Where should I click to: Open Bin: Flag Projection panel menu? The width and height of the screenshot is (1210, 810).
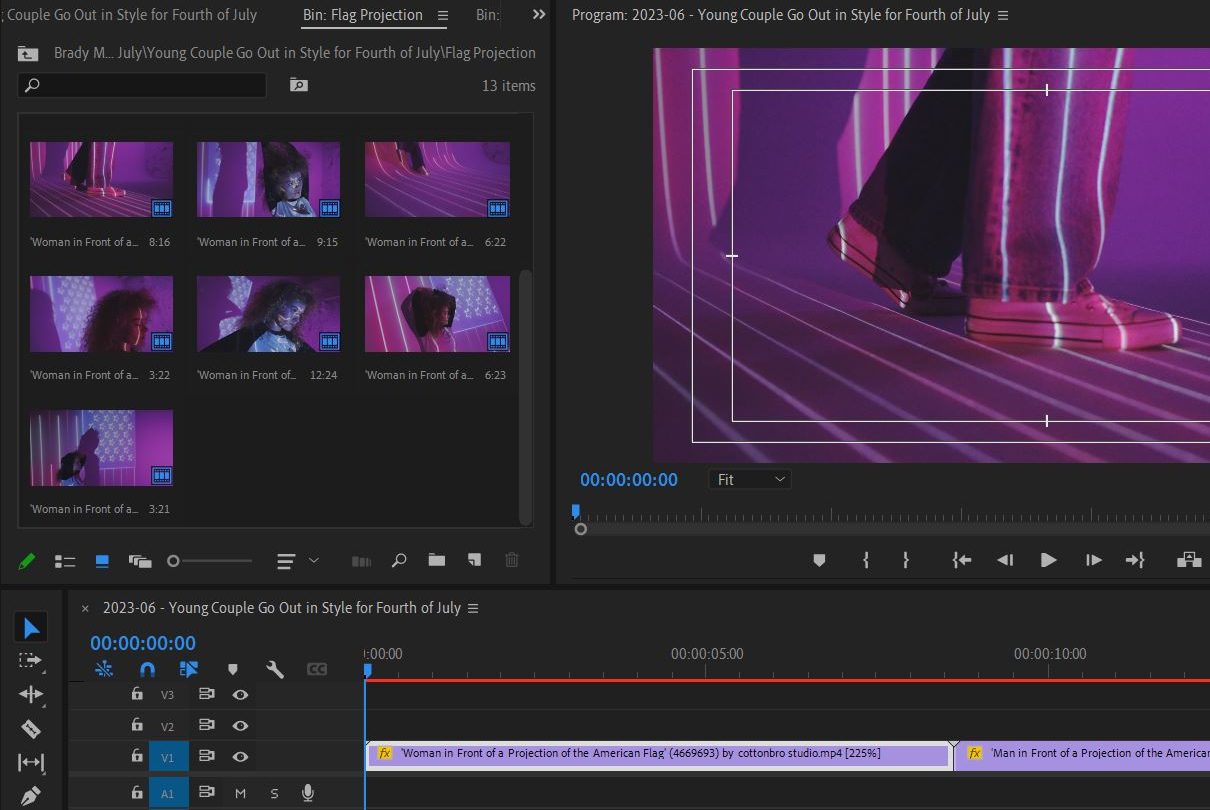442,15
